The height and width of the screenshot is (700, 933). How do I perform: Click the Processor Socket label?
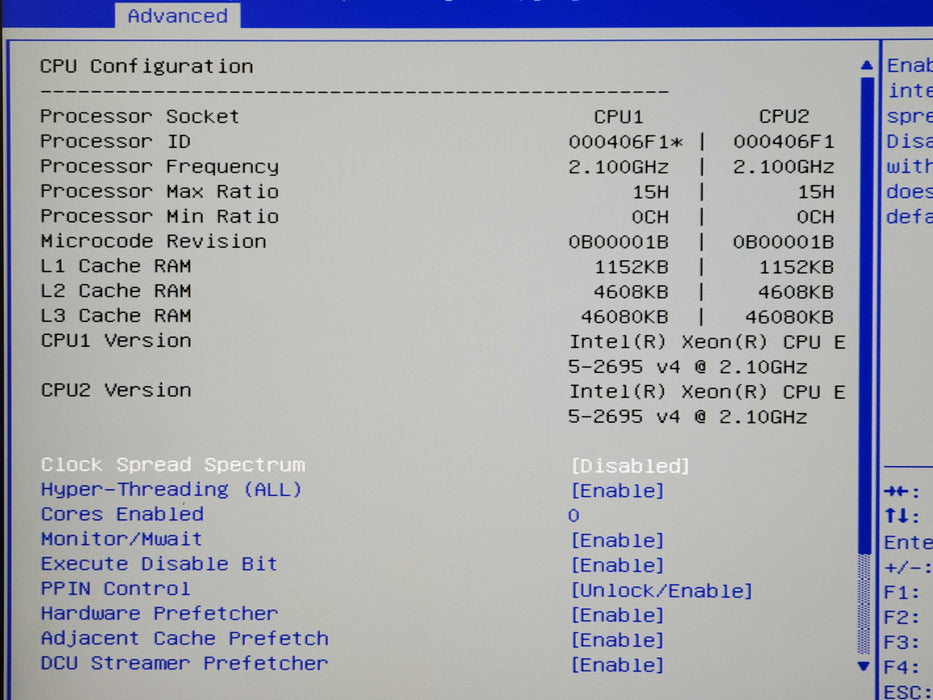click(139, 116)
